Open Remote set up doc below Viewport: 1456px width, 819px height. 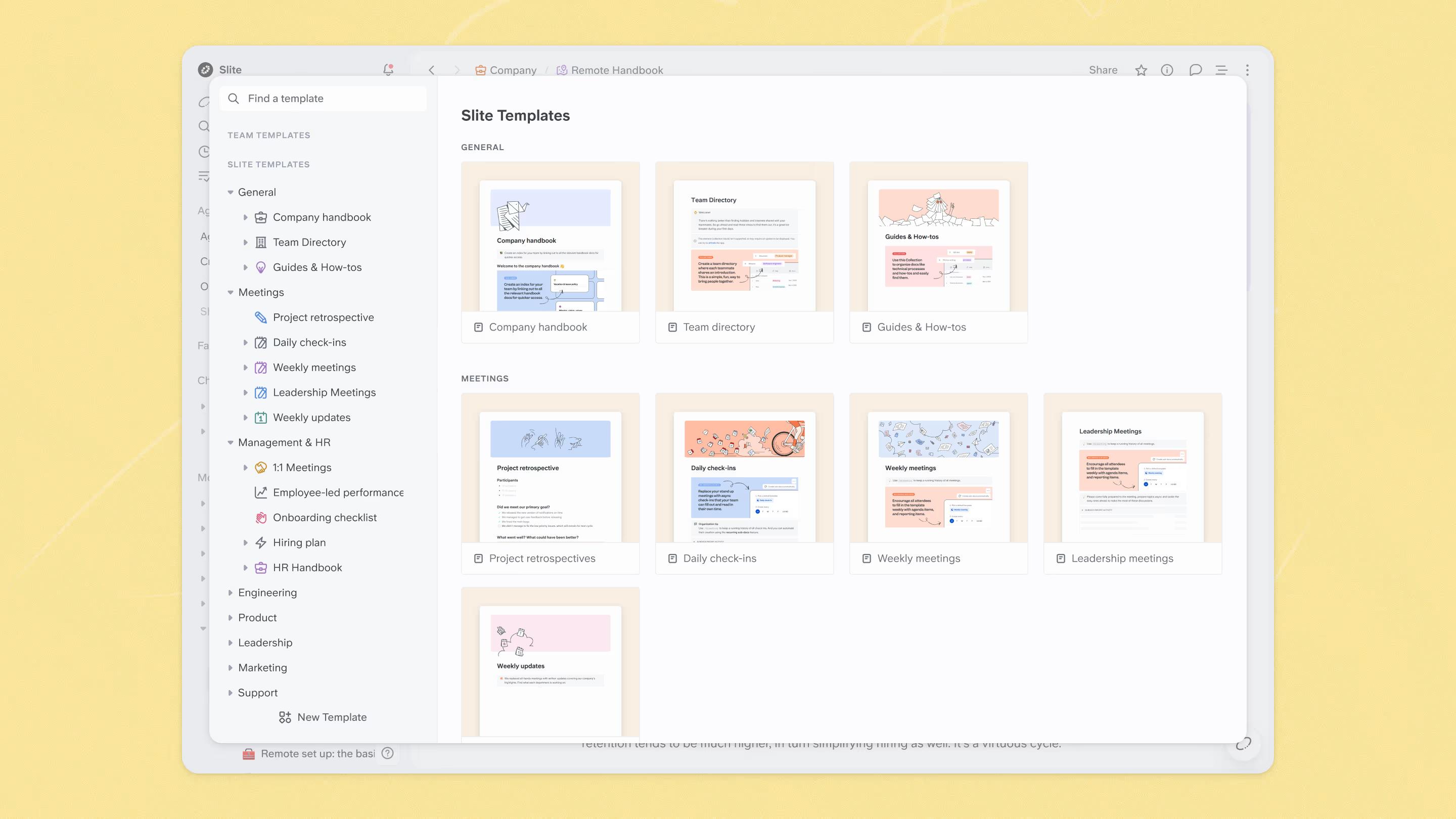coord(308,753)
